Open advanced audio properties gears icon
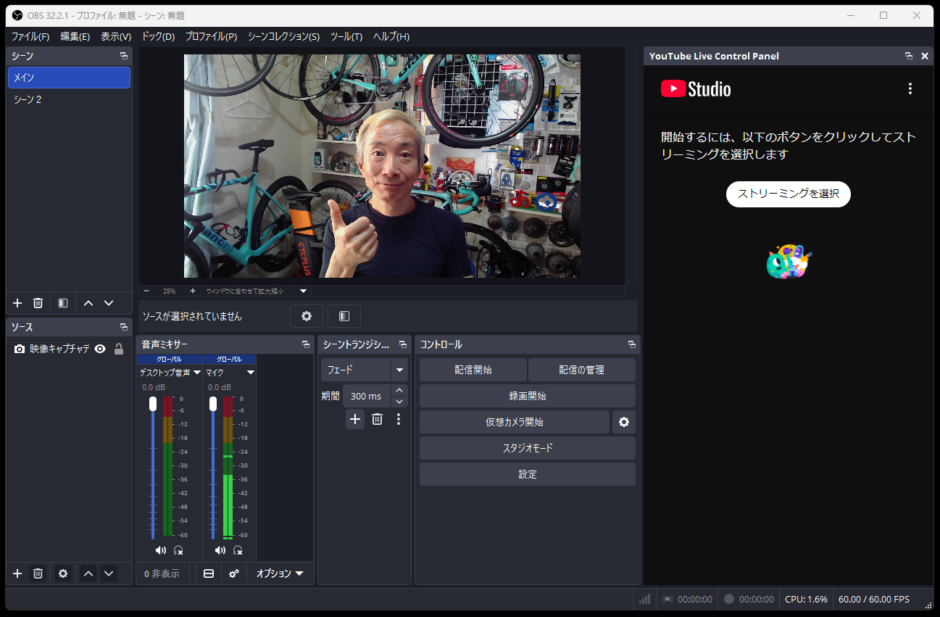Screen dimensions: 940x617 [x=234, y=574]
